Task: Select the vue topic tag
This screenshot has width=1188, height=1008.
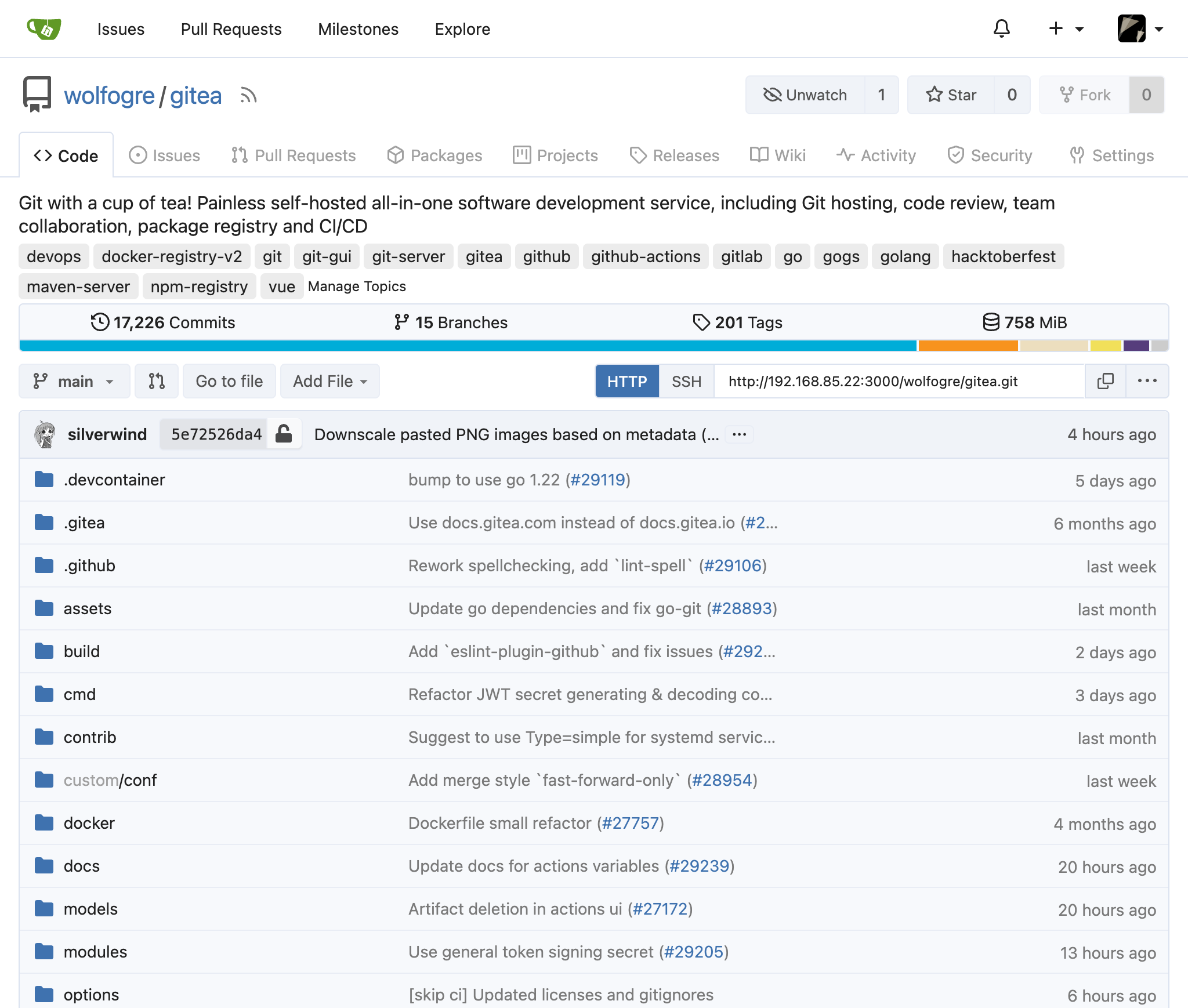Action: click(x=282, y=287)
